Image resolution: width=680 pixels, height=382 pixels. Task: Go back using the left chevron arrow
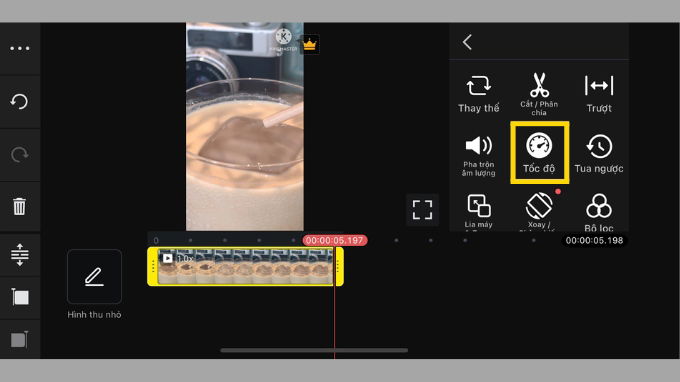pos(467,42)
